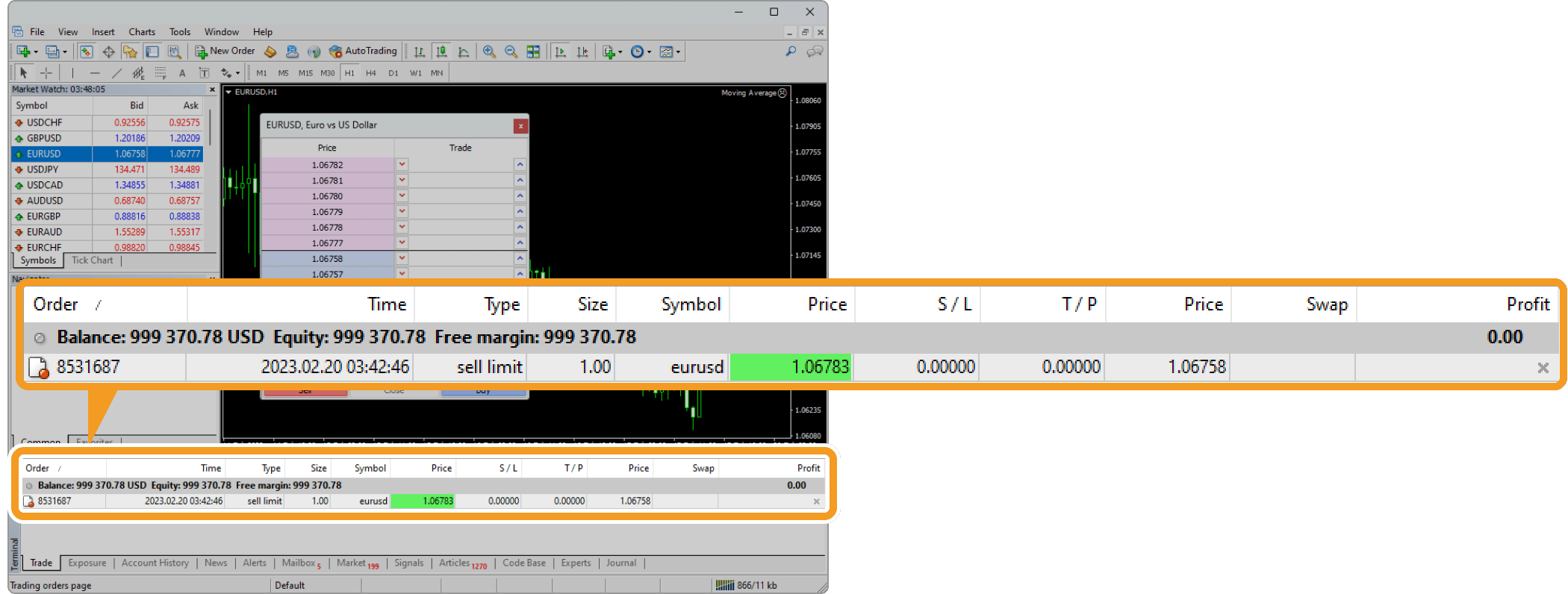
Task: Expand the arrows objects dropdown
Action: pos(237,73)
